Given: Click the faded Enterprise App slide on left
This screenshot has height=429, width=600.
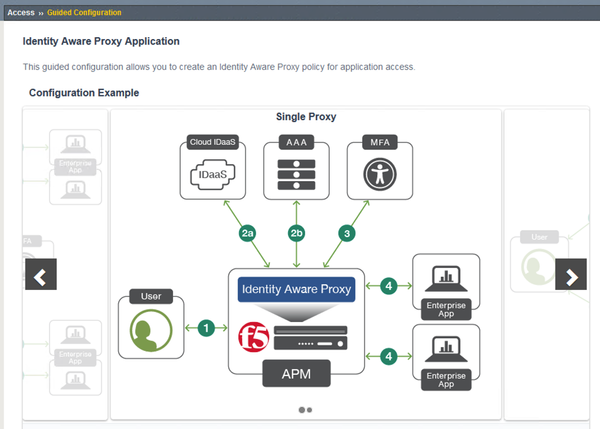Looking at the screenshot, I should click(x=65, y=264).
